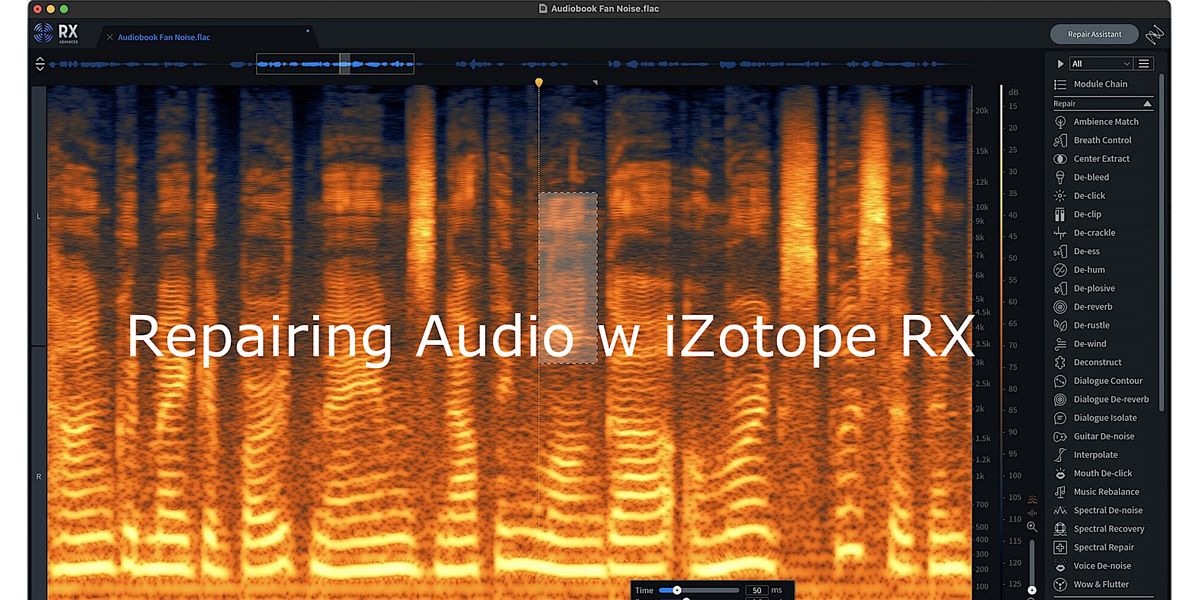Image resolution: width=1200 pixels, height=600 pixels.
Task: Open the De-crackle module
Action: click(x=1085, y=233)
